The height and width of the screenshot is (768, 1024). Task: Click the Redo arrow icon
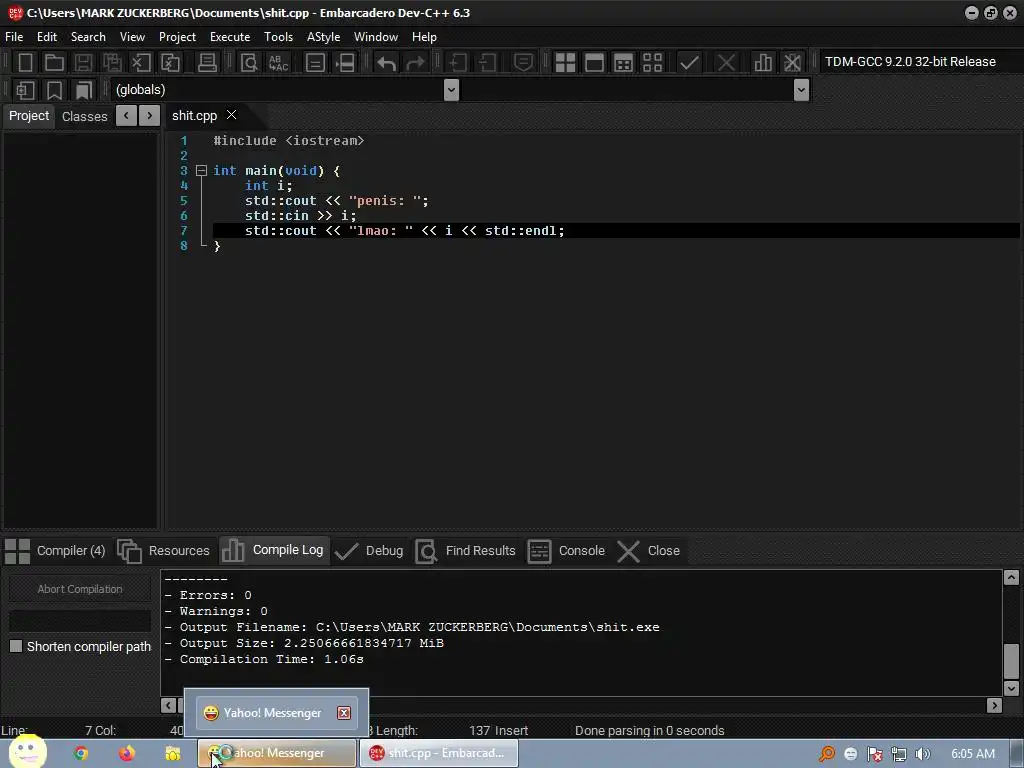(x=415, y=63)
